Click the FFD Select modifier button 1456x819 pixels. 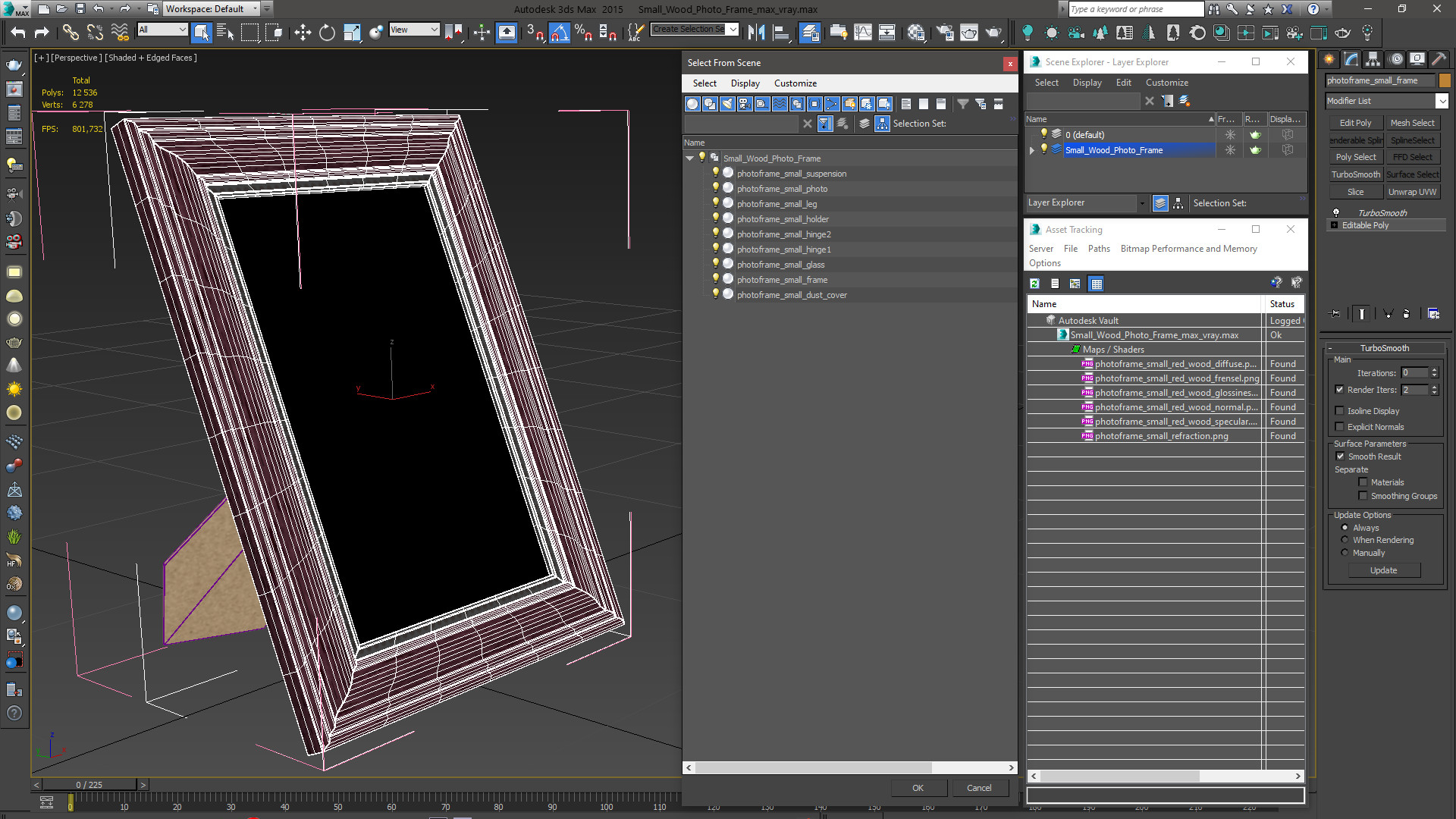1412,157
